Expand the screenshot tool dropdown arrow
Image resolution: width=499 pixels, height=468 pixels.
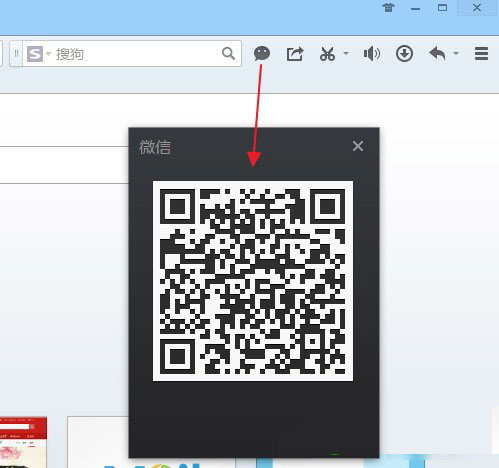tap(346, 53)
